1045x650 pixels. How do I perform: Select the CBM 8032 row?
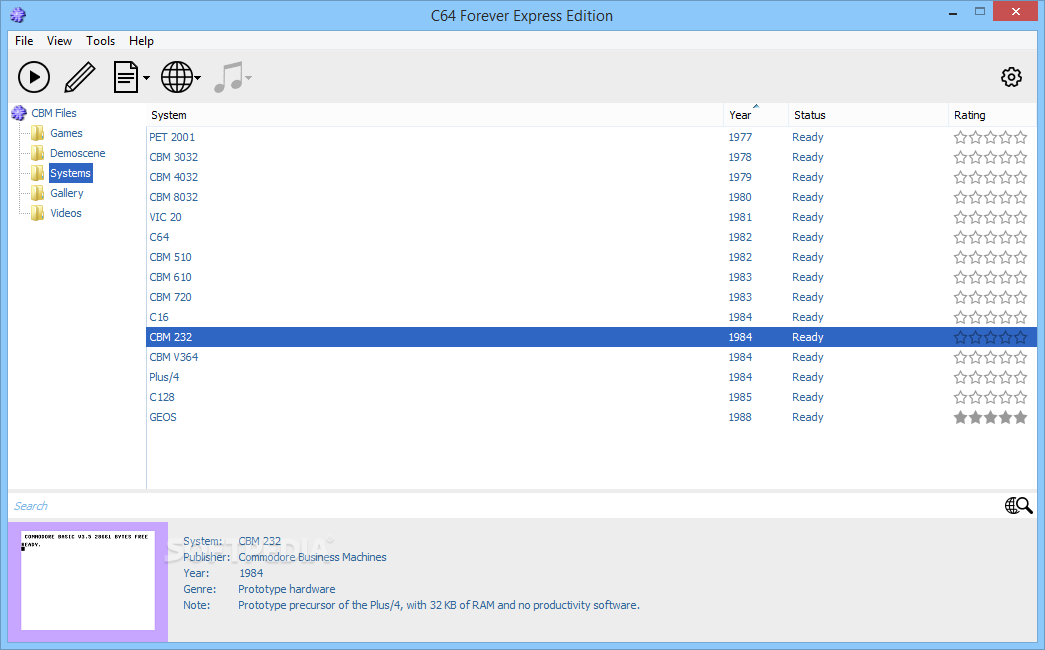tap(591, 197)
